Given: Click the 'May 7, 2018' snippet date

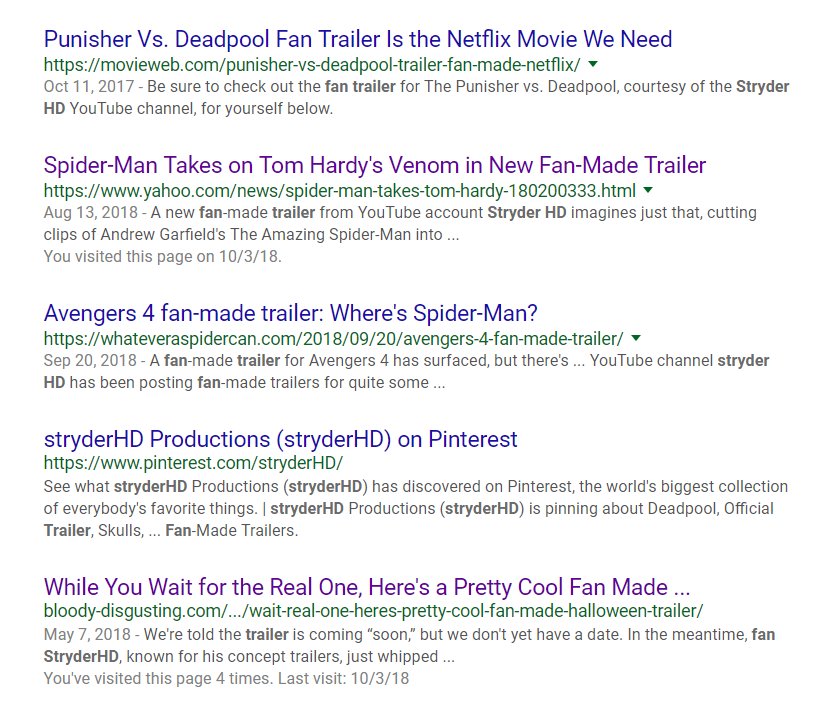Looking at the screenshot, I should (x=87, y=635).
